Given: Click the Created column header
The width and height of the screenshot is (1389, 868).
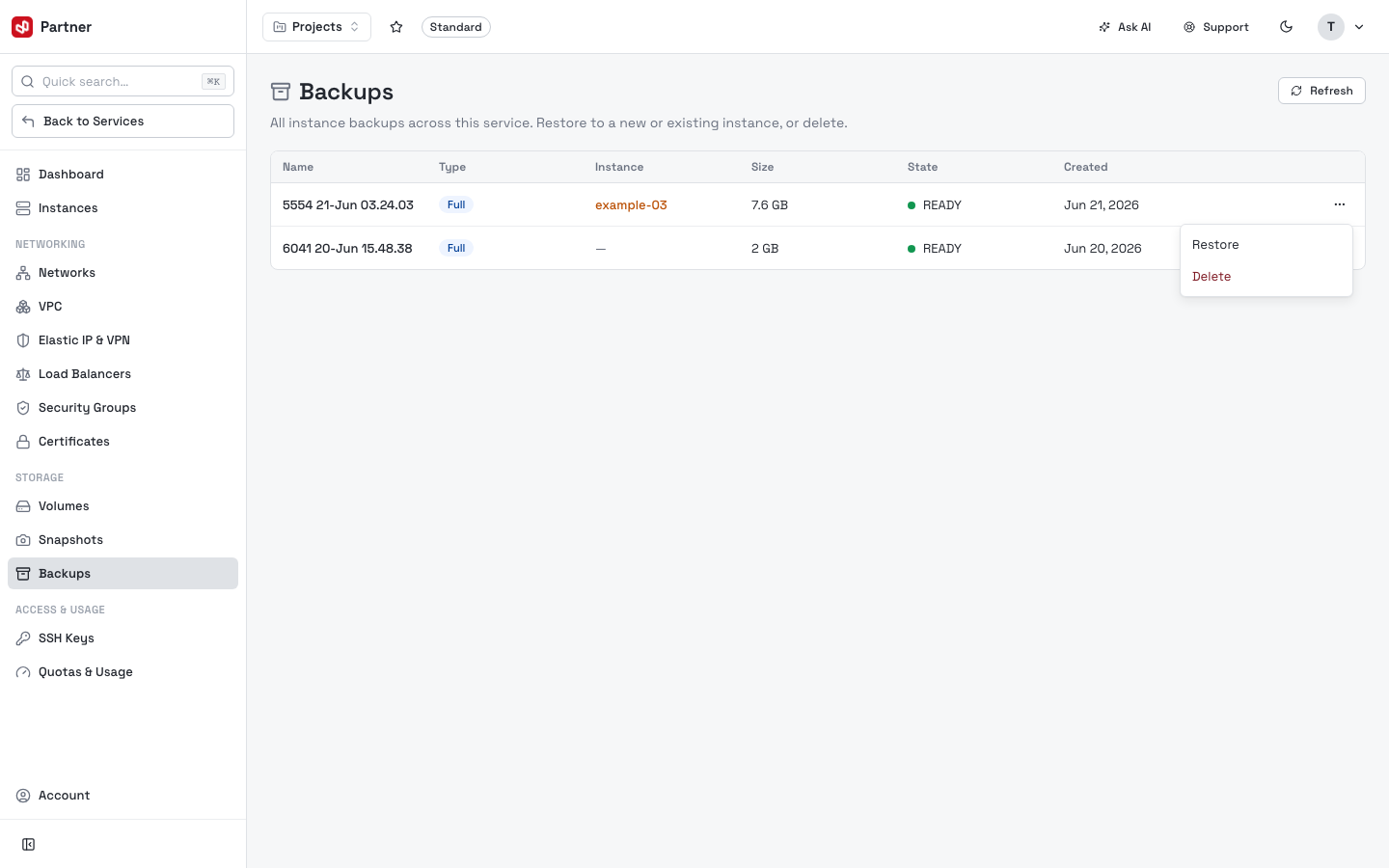Looking at the screenshot, I should [x=1085, y=167].
